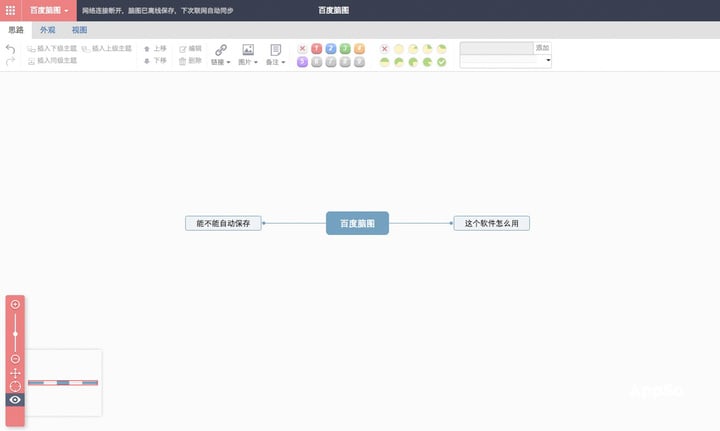Image resolution: width=720 pixels, height=431 pixels.
Task: Remove progress with the second red X icon
Action: 385,49
